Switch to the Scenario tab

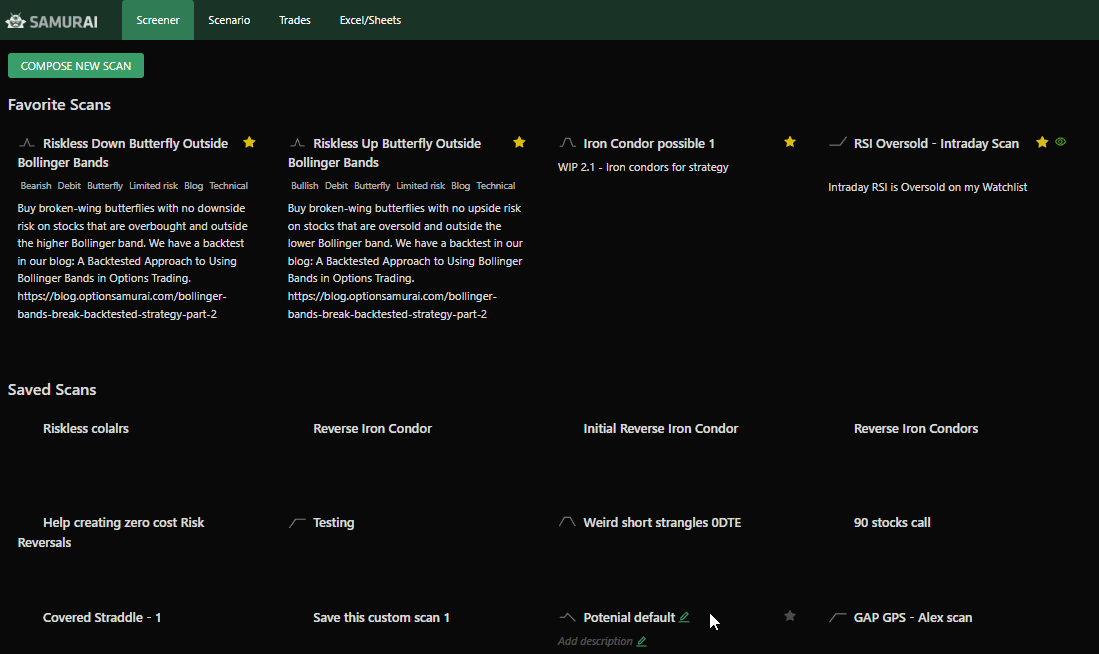coord(229,20)
